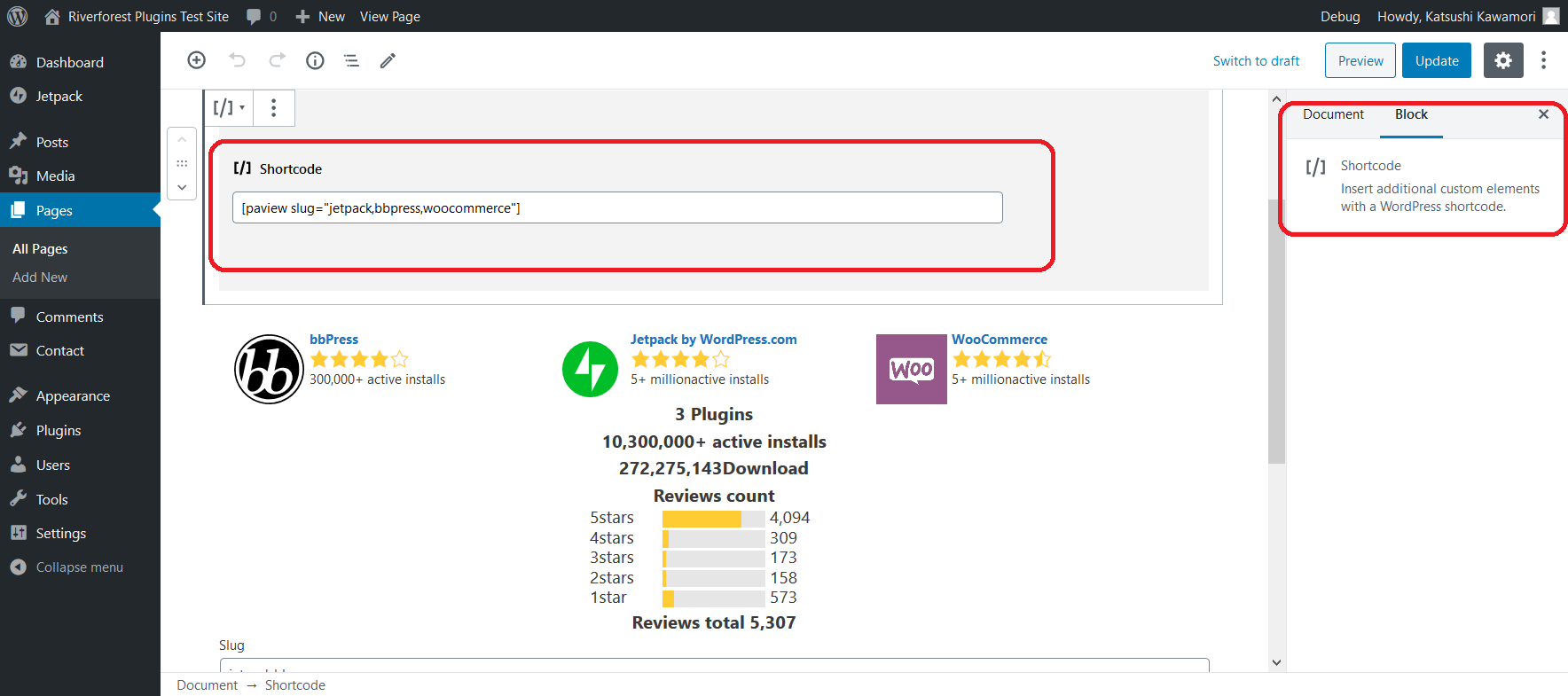Click the editor scroll up arrow
This screenshot has width=1568, height=696.
1276,98
